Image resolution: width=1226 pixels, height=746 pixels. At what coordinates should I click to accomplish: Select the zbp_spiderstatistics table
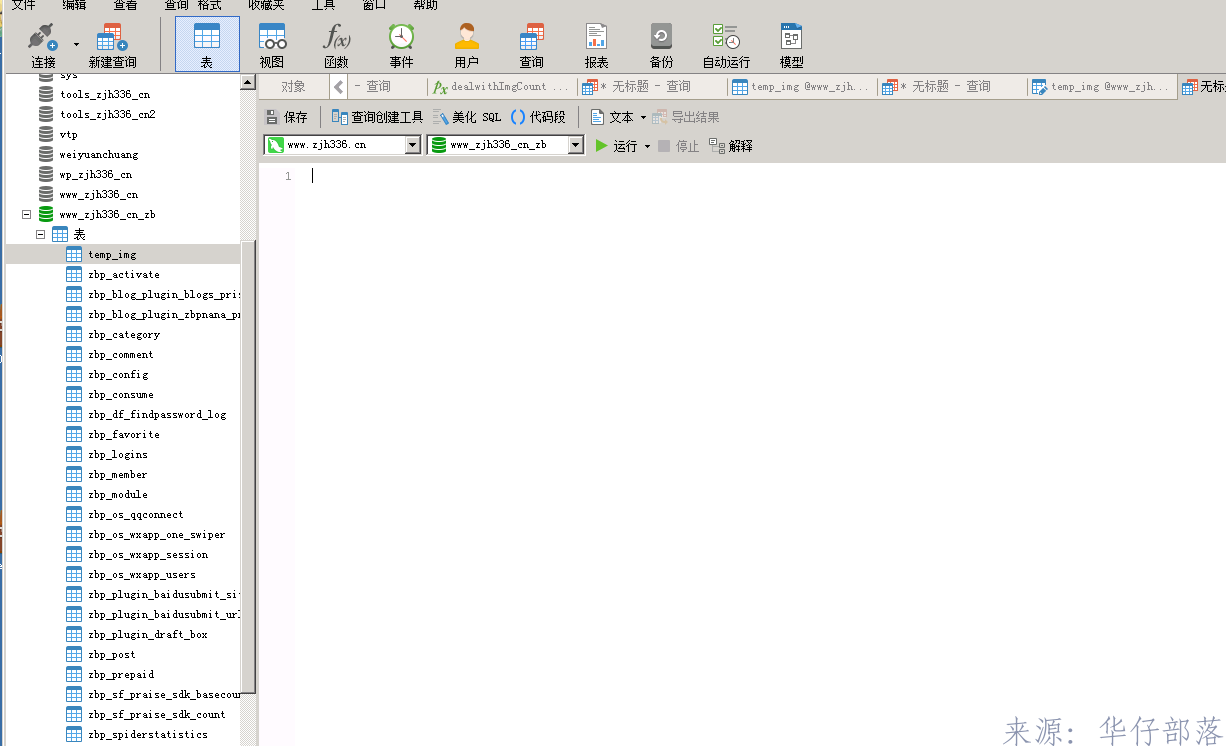147,734
